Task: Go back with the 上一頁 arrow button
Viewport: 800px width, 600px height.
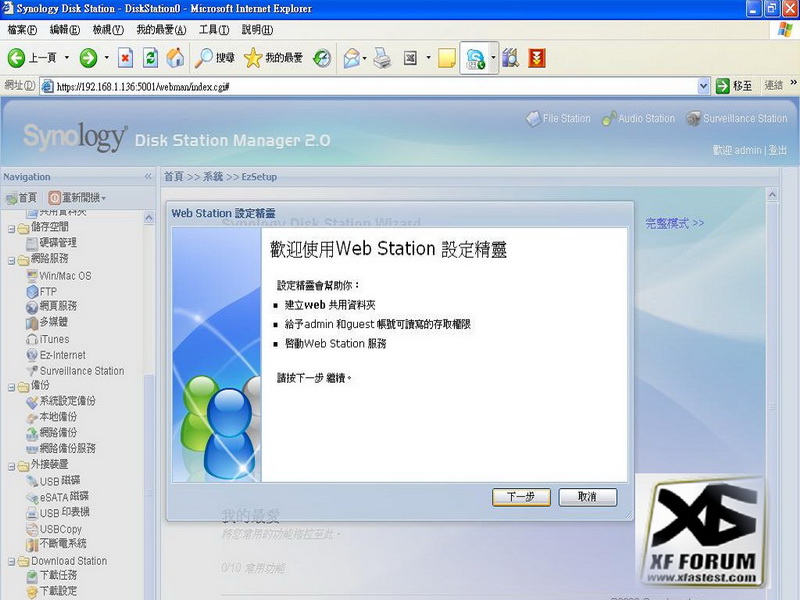Action: 32,58
